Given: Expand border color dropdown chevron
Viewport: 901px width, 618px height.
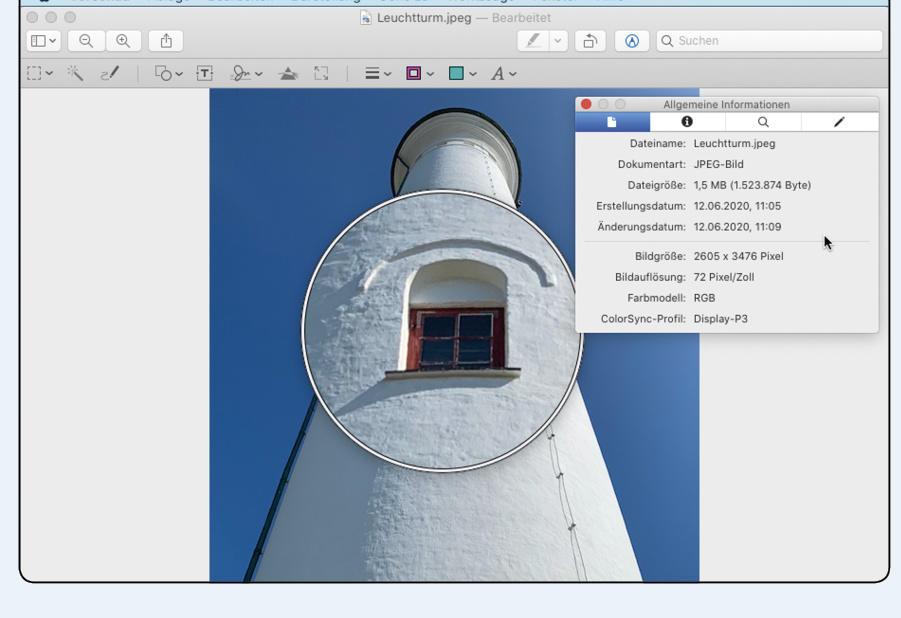Looking at the screenshot, I should point(430,74).
